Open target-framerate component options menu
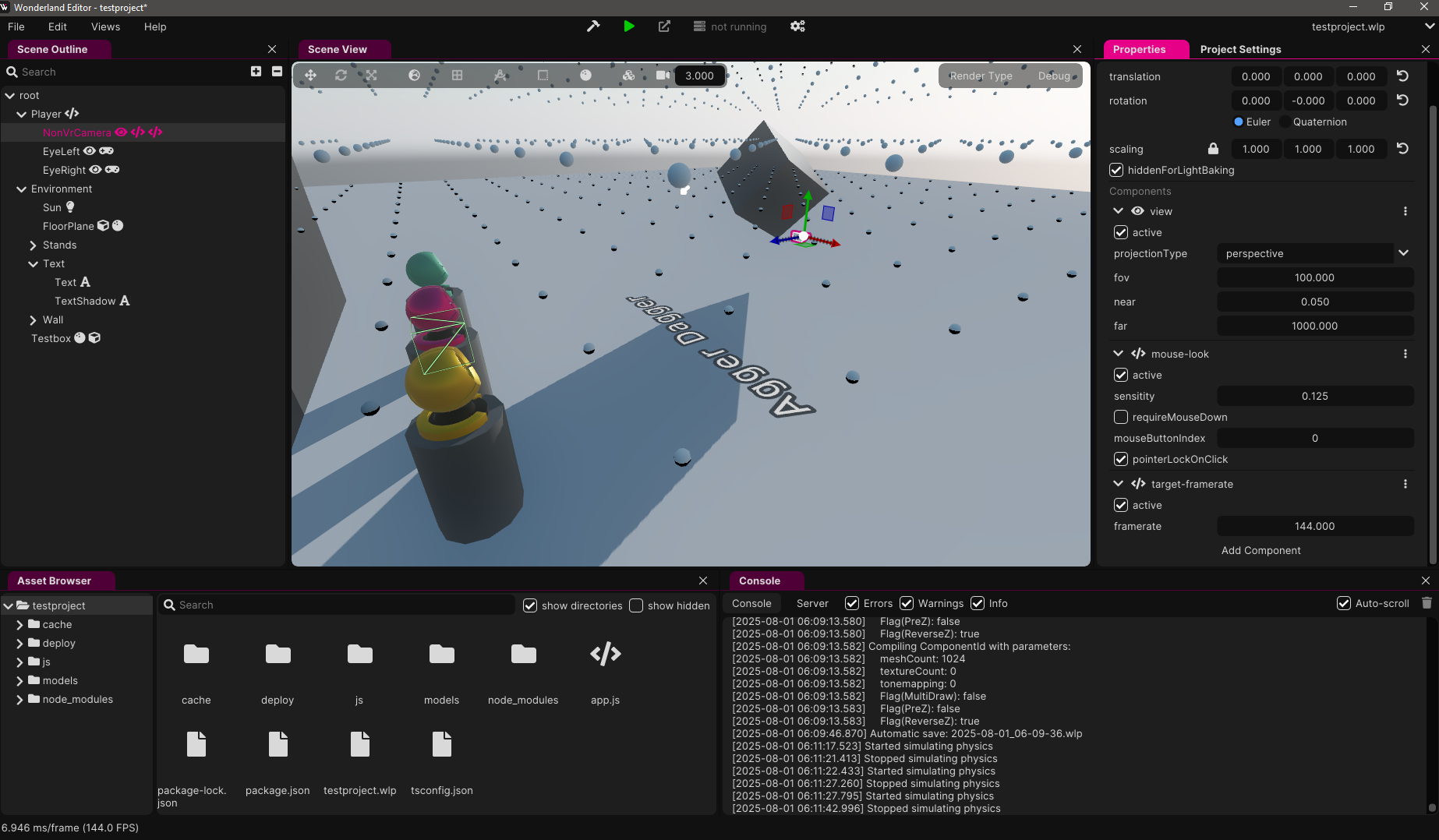1439x840 pixels. [1405, 484]
